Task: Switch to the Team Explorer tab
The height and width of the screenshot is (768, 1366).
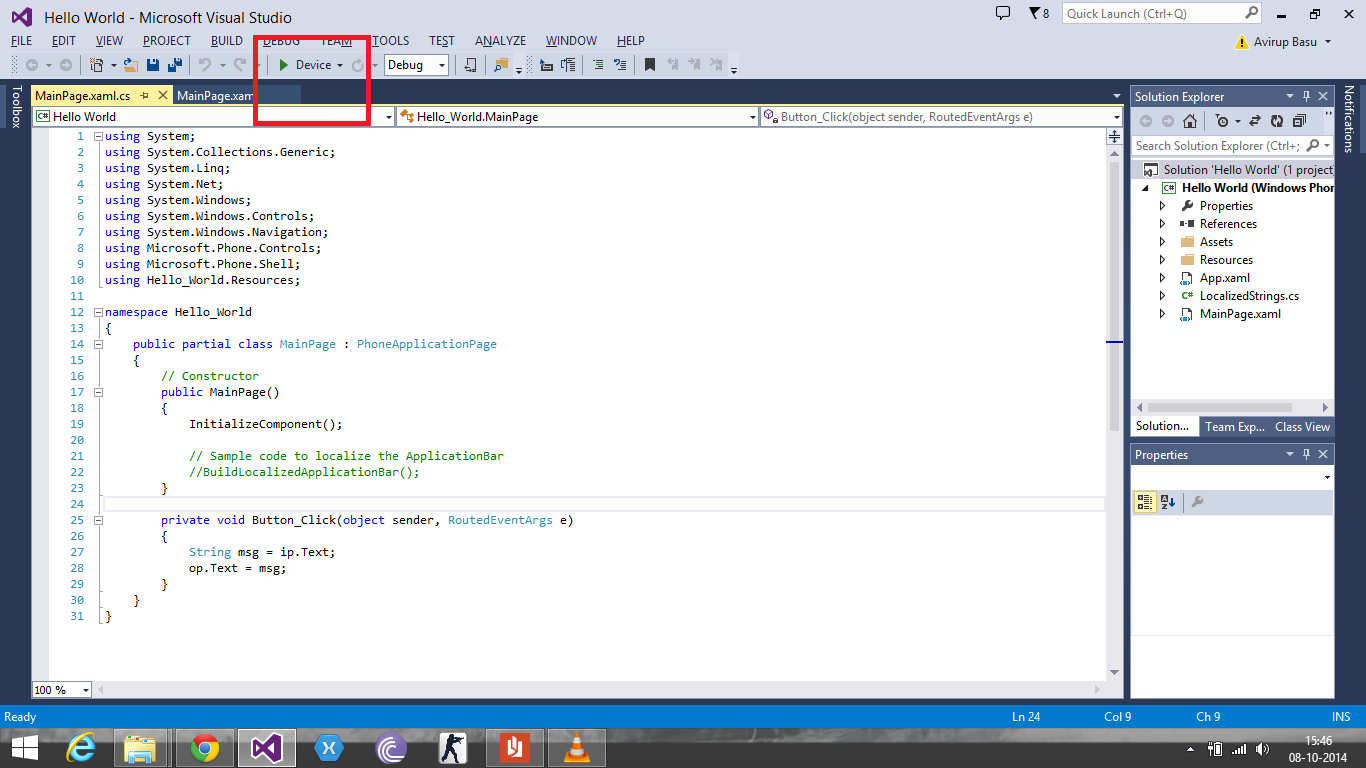Action: (x=1234, y=426)
